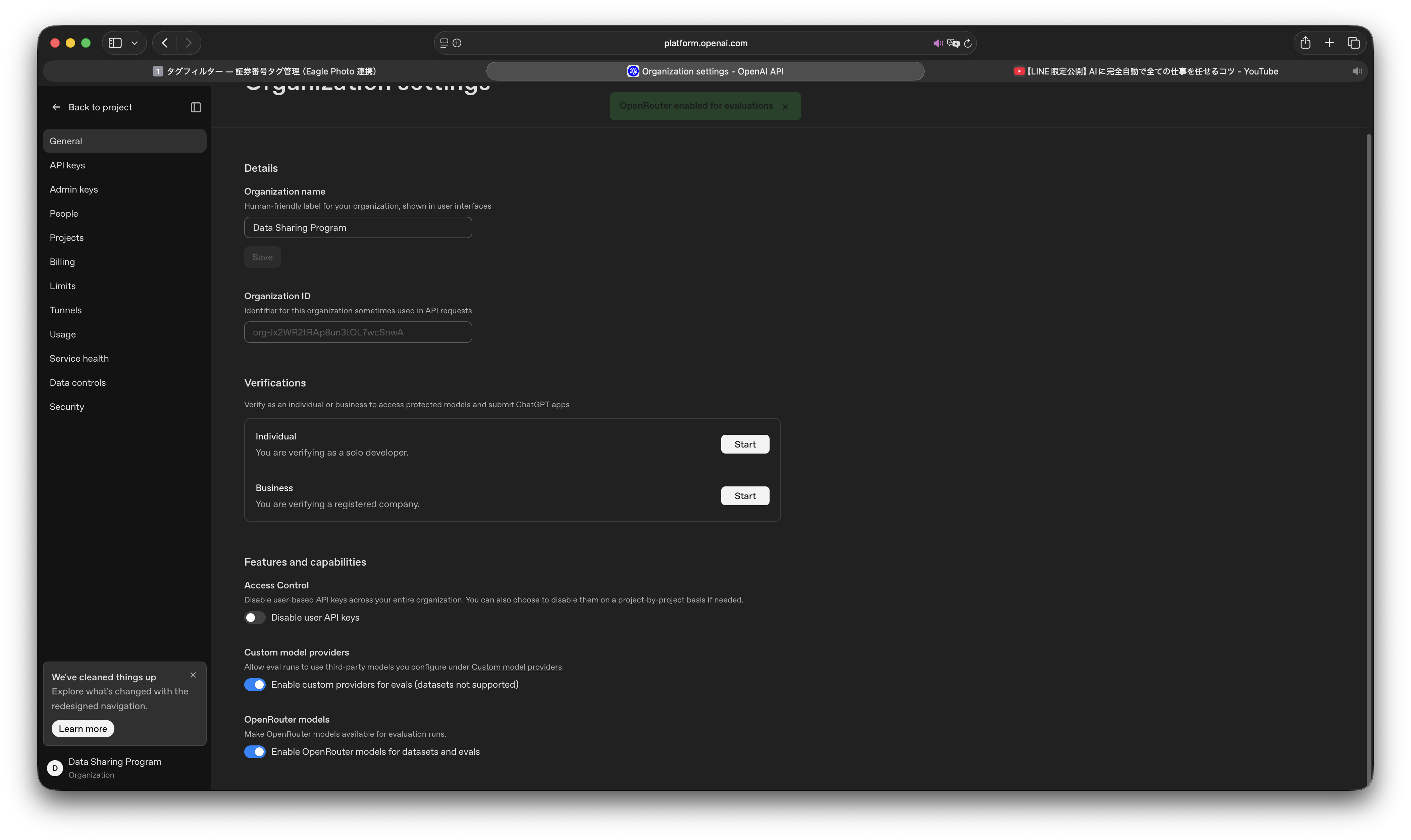Click the Share icon in Safari toolbar
Viewport: 1411px width, 840px height.
click(1305, 43)
